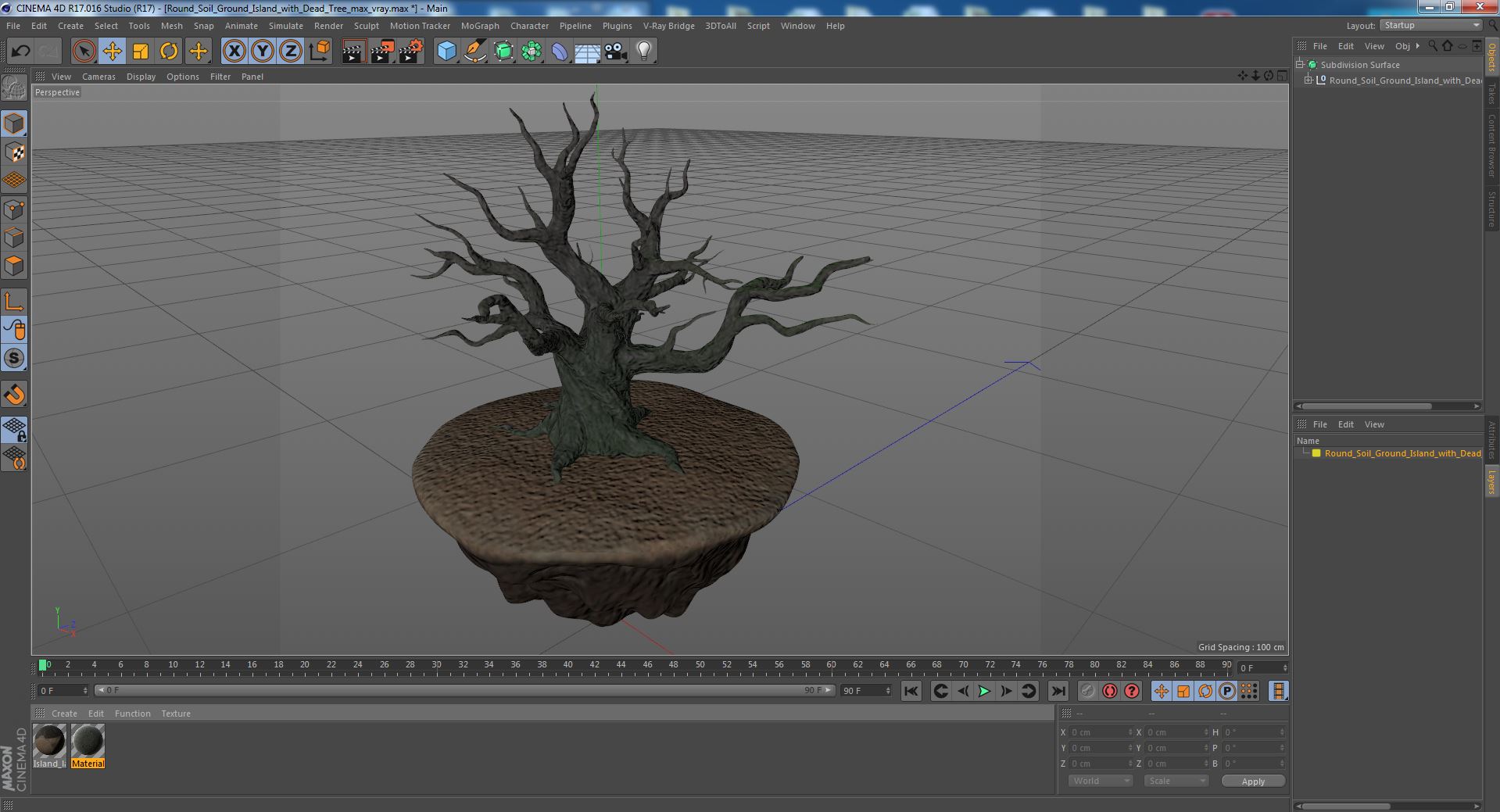The height and width of the screenshot is (812, 1500).
Task: Open the V-Ray Bridge menu
Action: [668, 26]
